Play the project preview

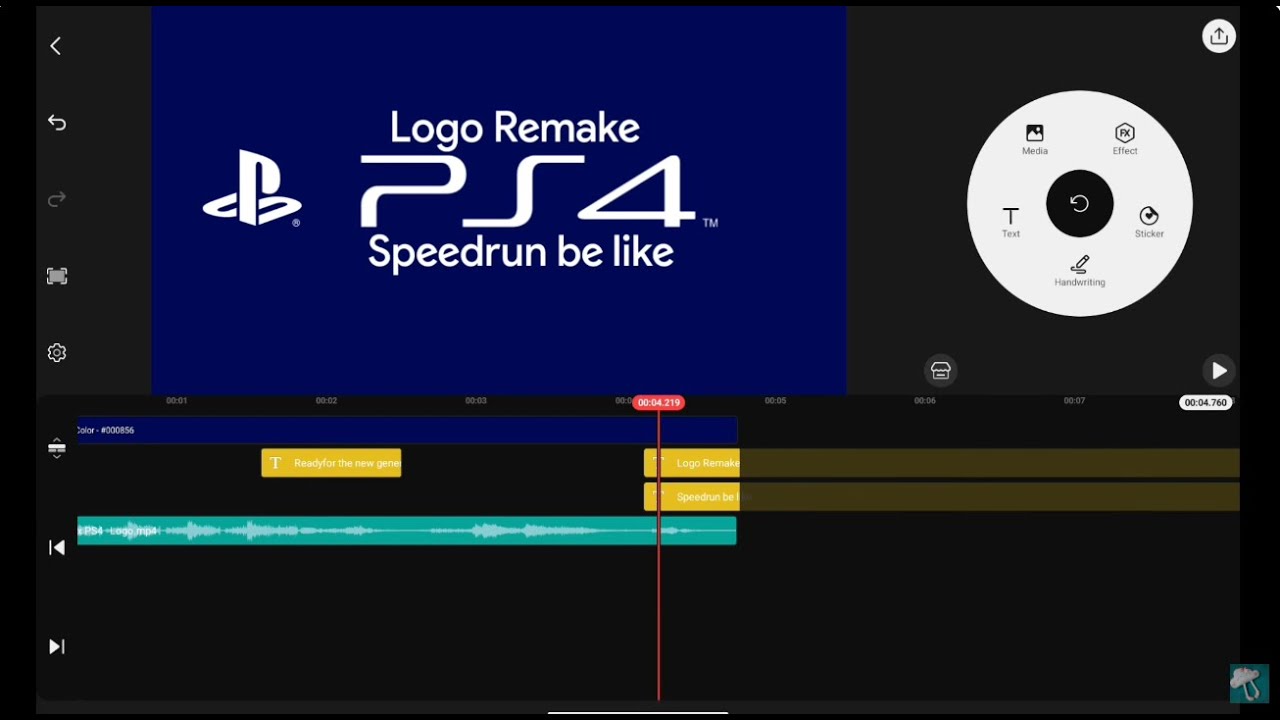(1218, 370)
